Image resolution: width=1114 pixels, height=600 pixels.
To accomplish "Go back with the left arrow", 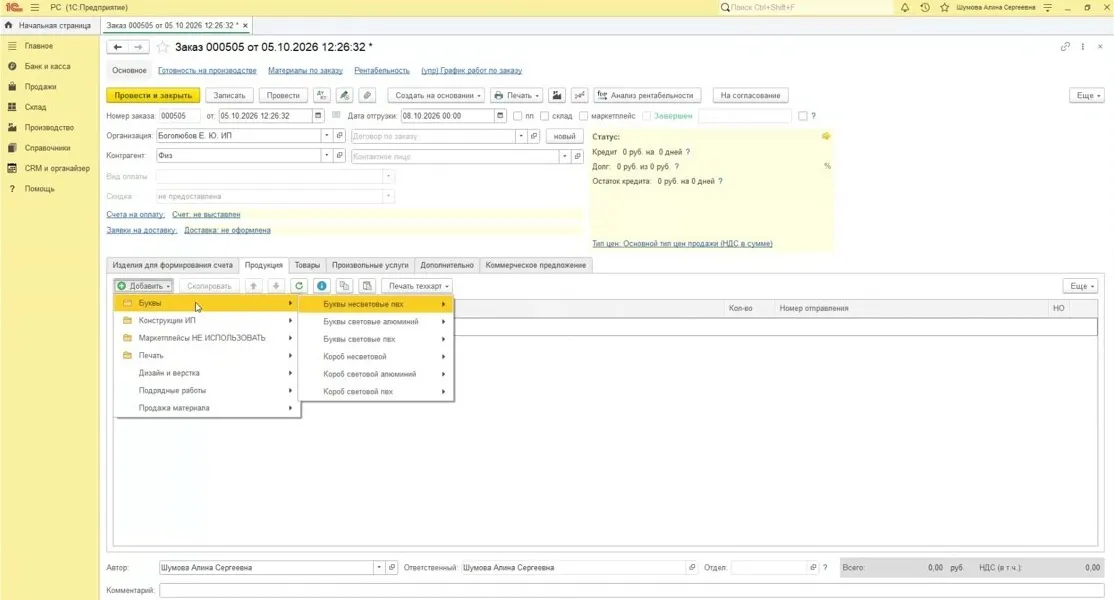I will [x=117, y=47].
